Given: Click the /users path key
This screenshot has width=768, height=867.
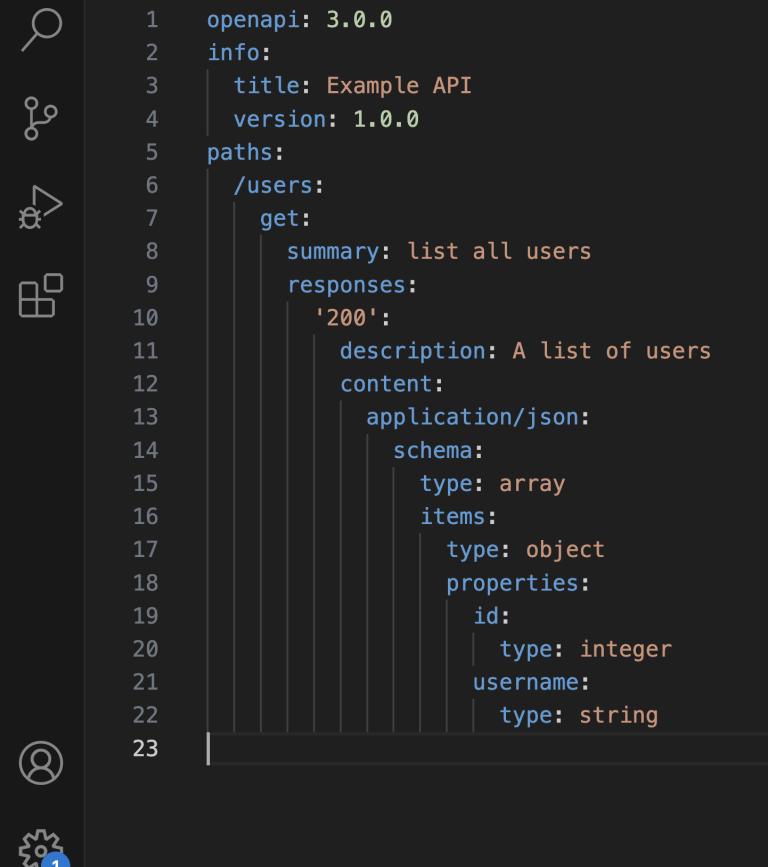Looking at the screenshot, I should pos(276,185).
